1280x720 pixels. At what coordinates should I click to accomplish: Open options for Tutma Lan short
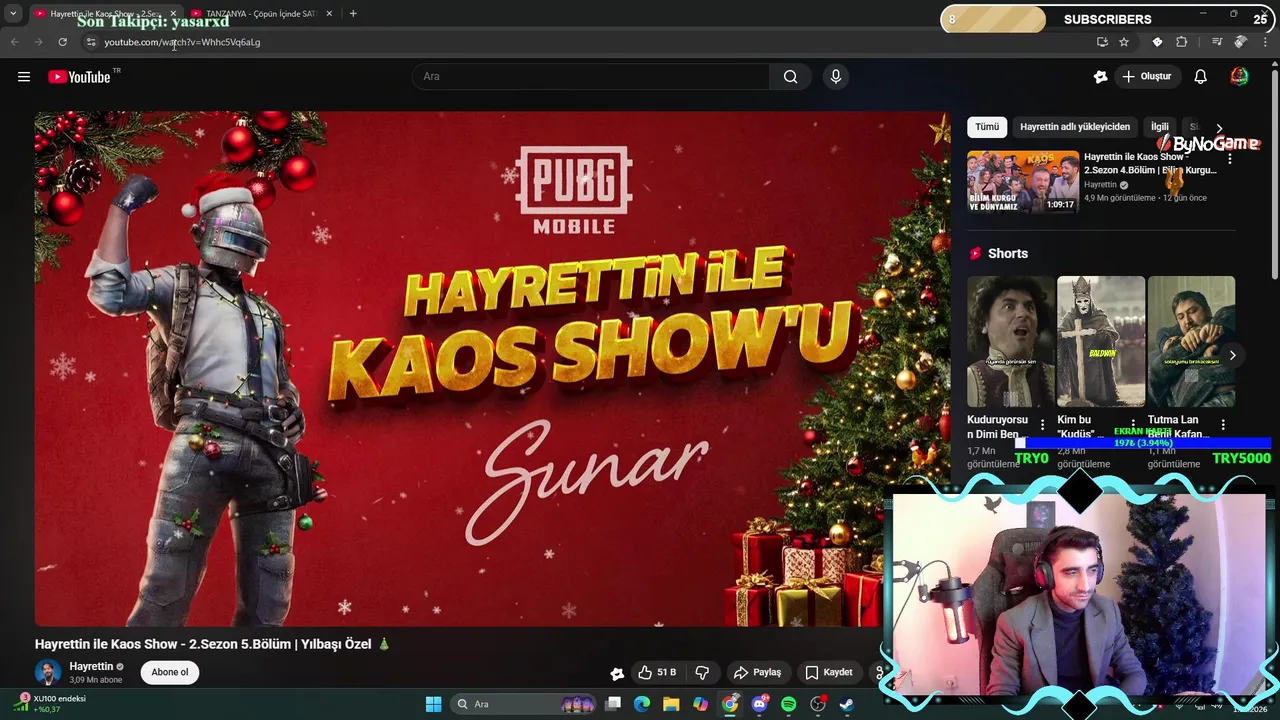1222,425
